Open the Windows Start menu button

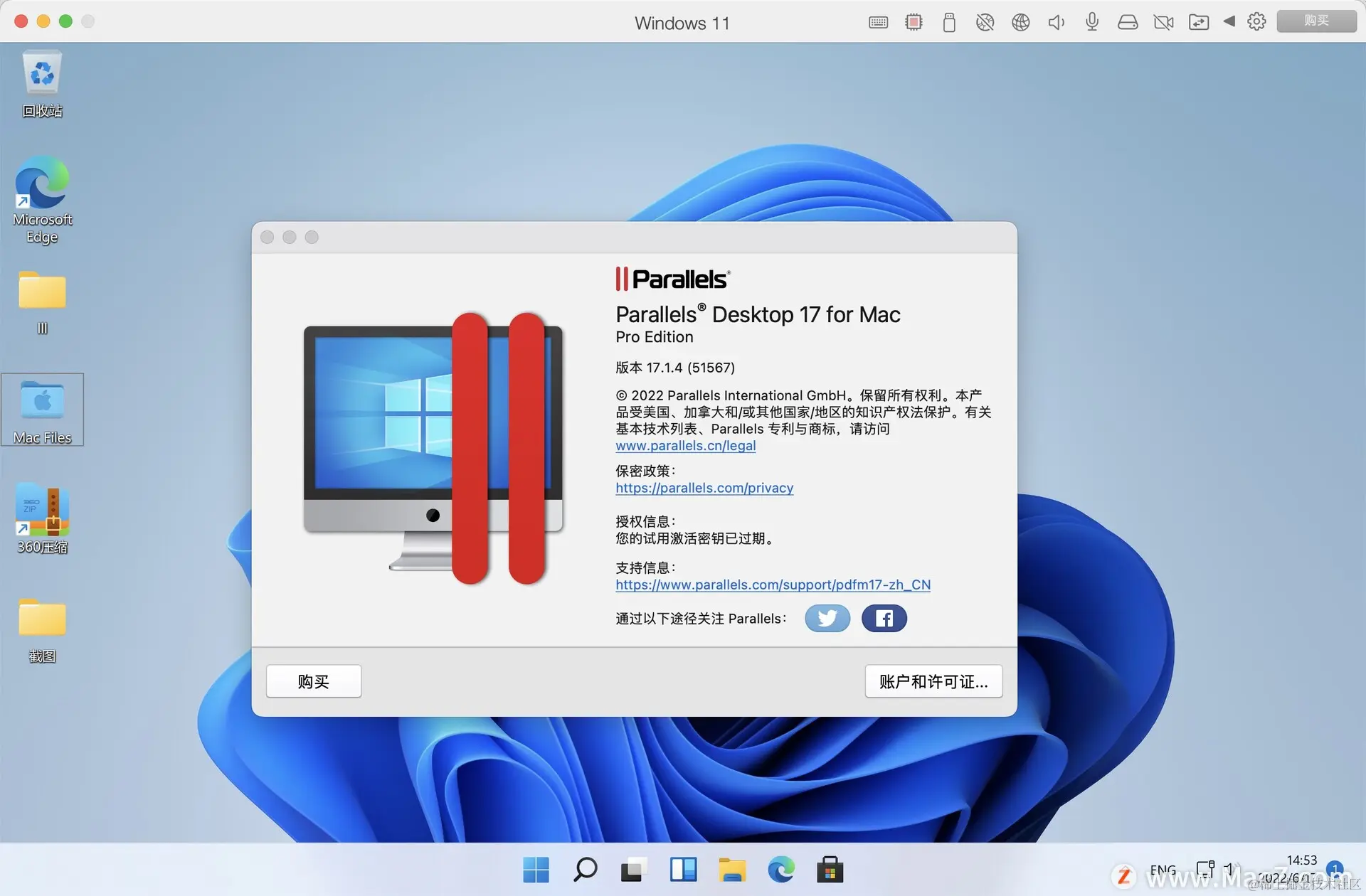tap(536, 870)
